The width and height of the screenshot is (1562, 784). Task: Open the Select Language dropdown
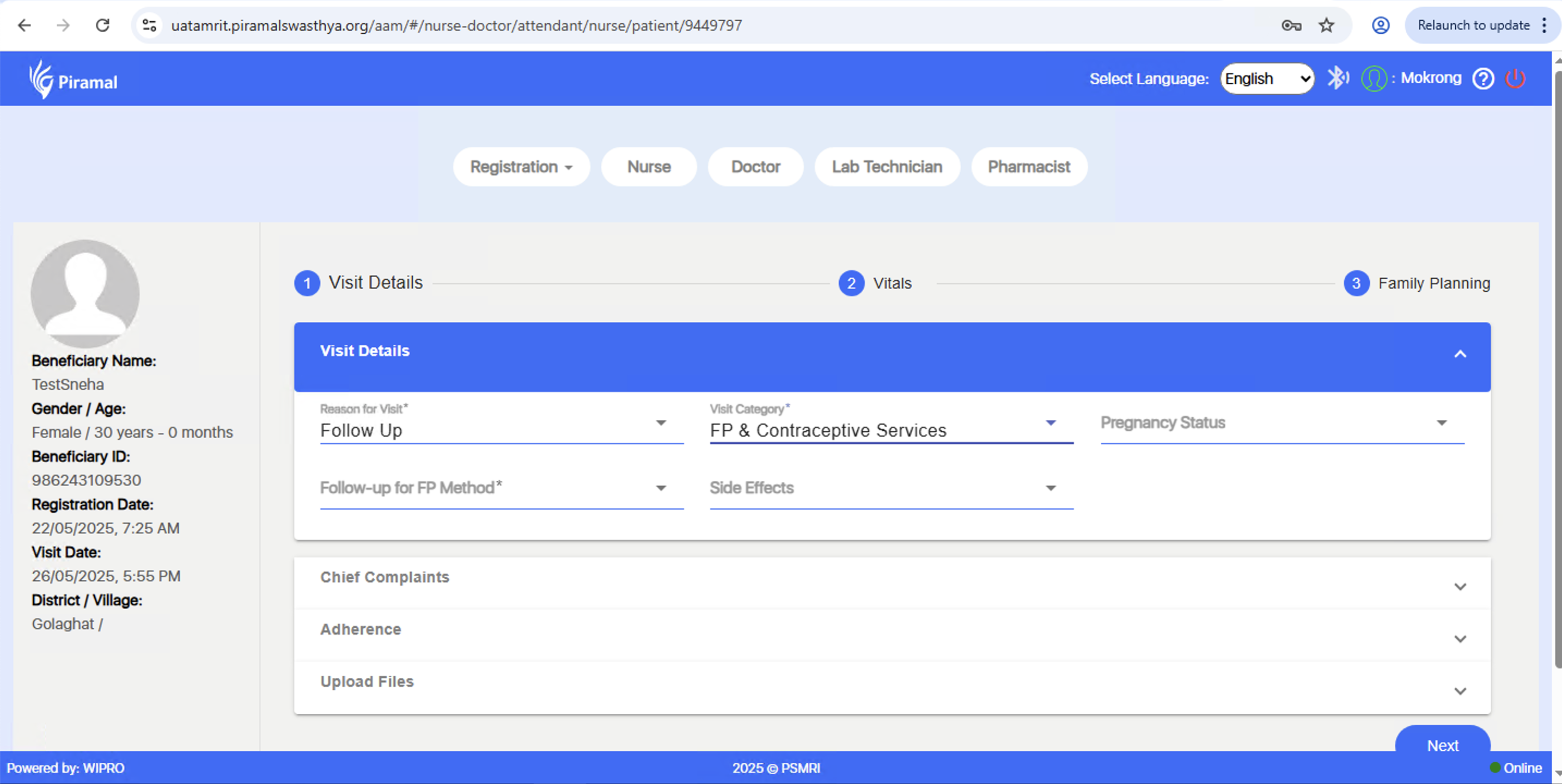(1267, 79)
